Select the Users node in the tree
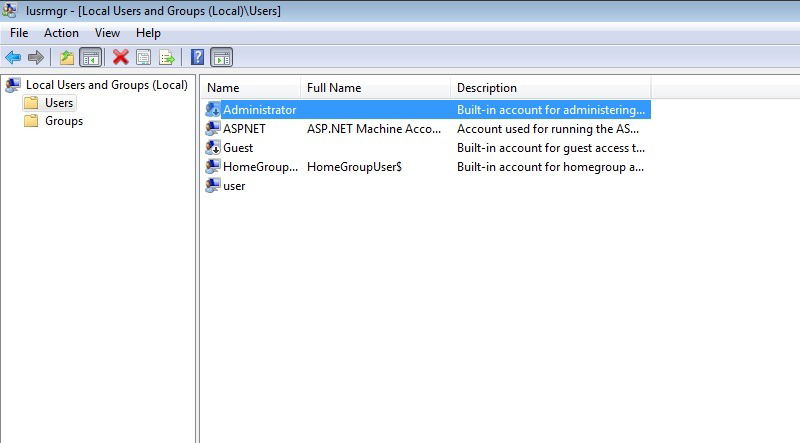This screenshot has width=800, height=443. (x=59, y=103)
